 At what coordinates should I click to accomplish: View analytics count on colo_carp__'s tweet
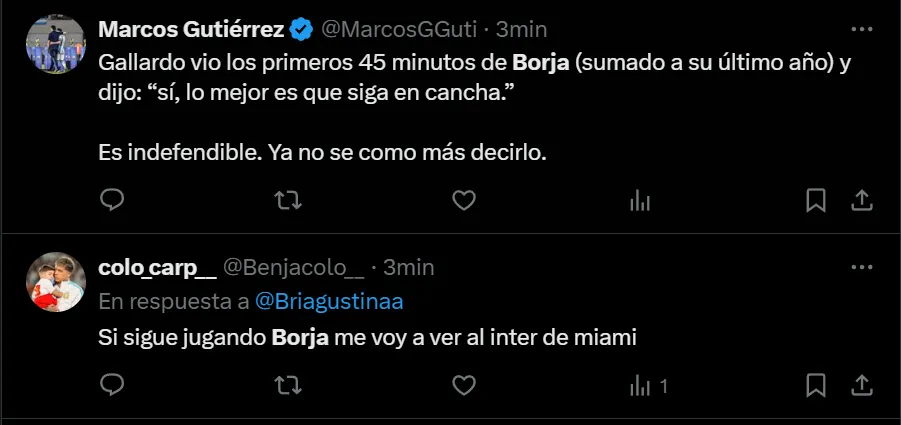click(648, 385)
